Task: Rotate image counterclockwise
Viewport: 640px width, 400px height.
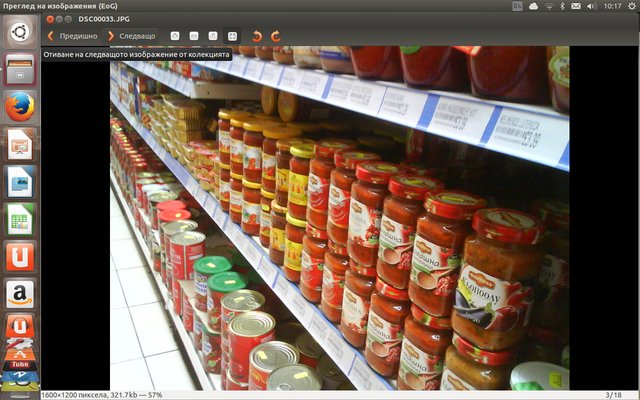Action: click(x=257, y=36)
